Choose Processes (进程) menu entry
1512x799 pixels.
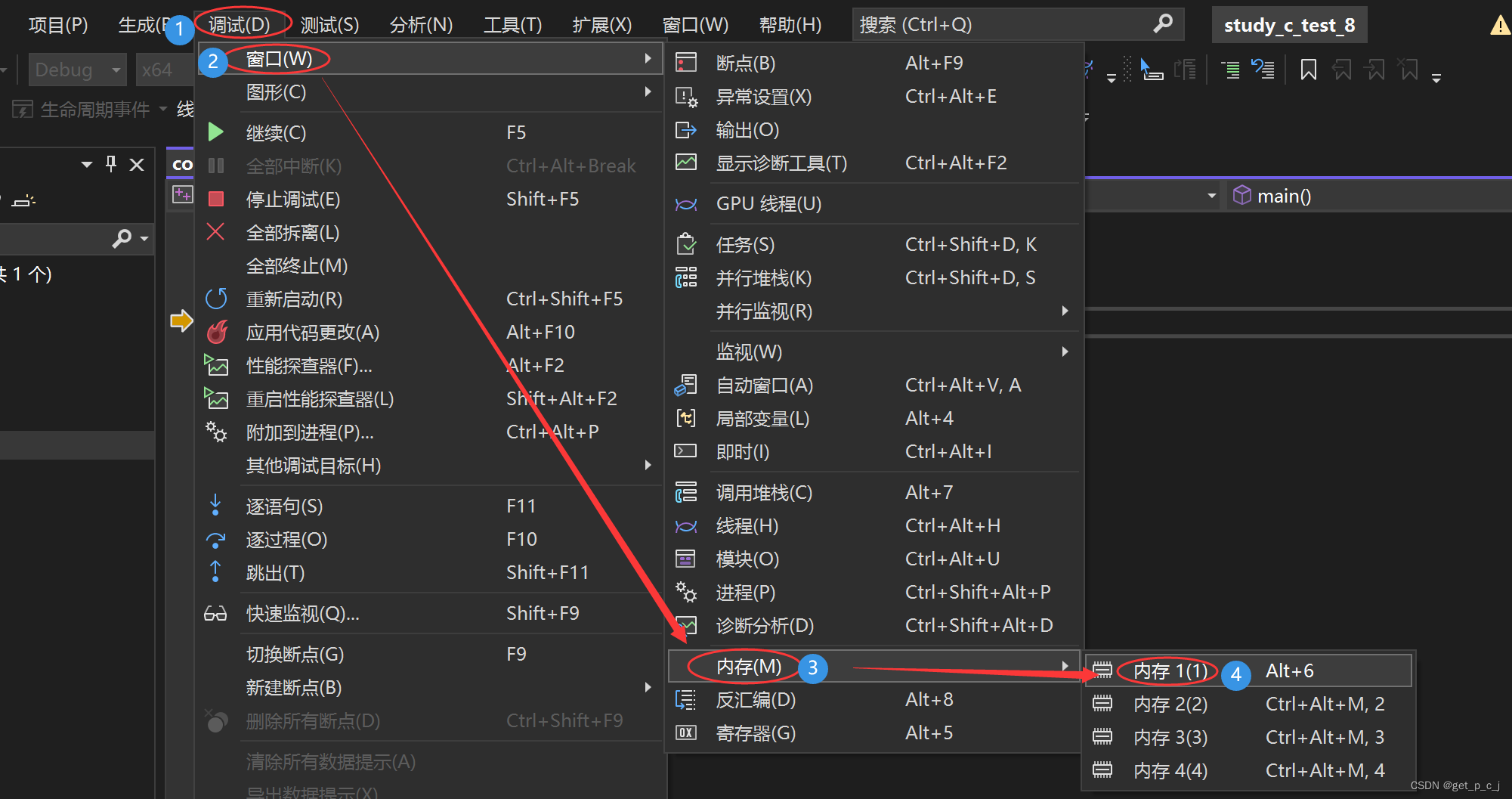[874, 592]
